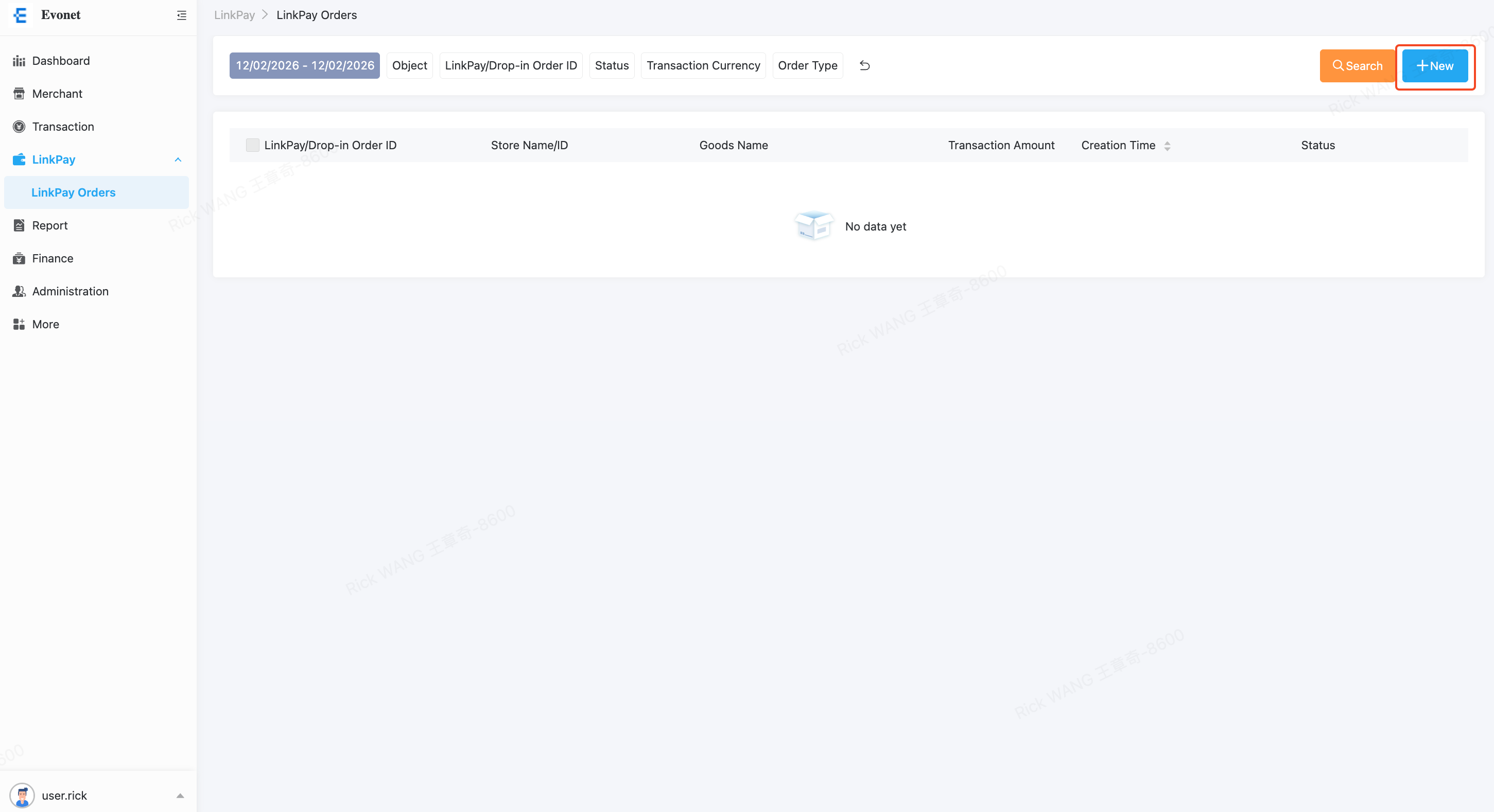Viewport: 1494px width, 812px height.
Task: Open Dashboard from the sidebar
Action: point(60,61)
